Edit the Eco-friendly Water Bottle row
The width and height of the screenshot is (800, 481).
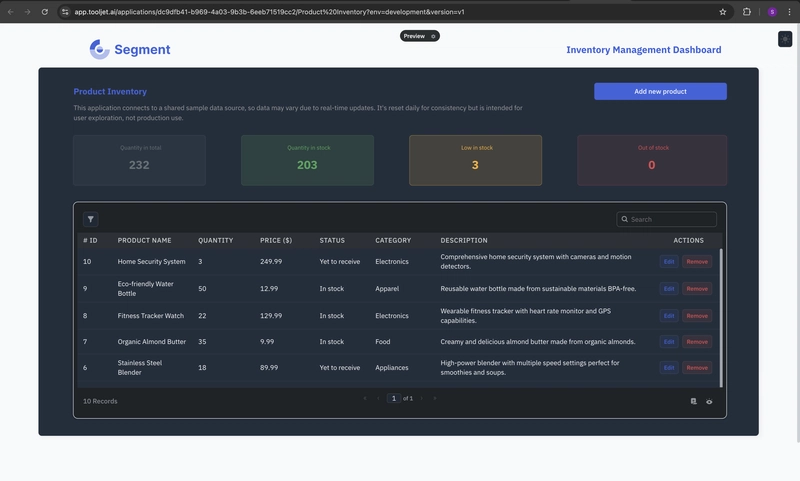(669, 289)
